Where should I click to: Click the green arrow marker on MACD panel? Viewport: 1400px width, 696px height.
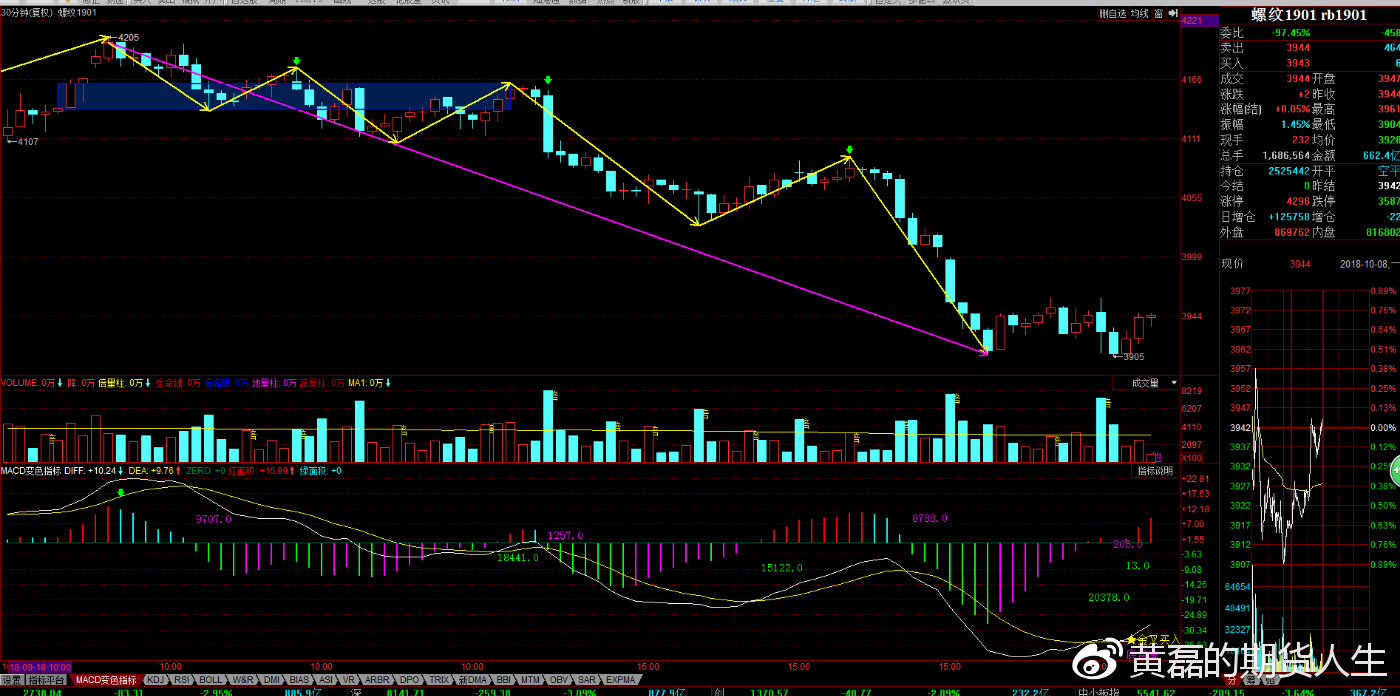tap(121, 494)
